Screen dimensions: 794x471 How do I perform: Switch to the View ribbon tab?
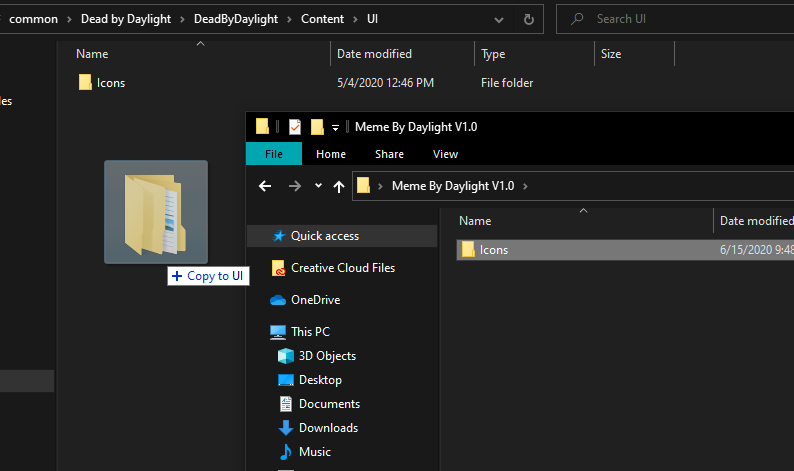[x=445, y=154]
